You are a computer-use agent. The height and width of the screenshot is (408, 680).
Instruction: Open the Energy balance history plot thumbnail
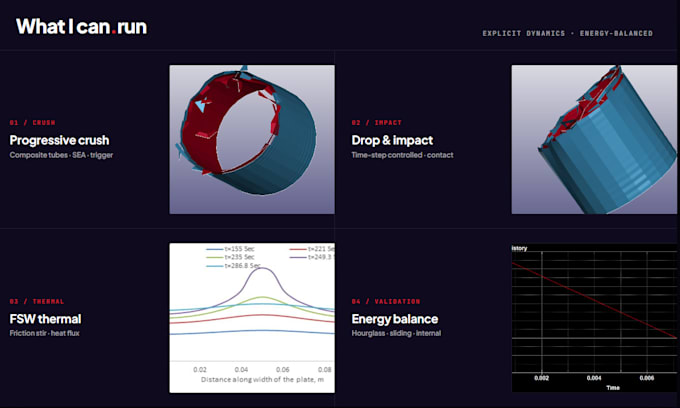(x=594, y=318)
